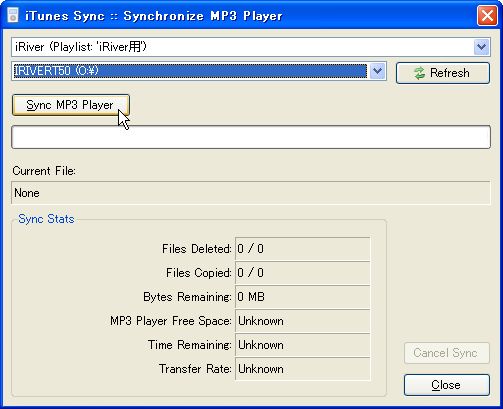Click the green refresh arrows icon
This screenshot has height=409, width=503.
click(419, 73)
